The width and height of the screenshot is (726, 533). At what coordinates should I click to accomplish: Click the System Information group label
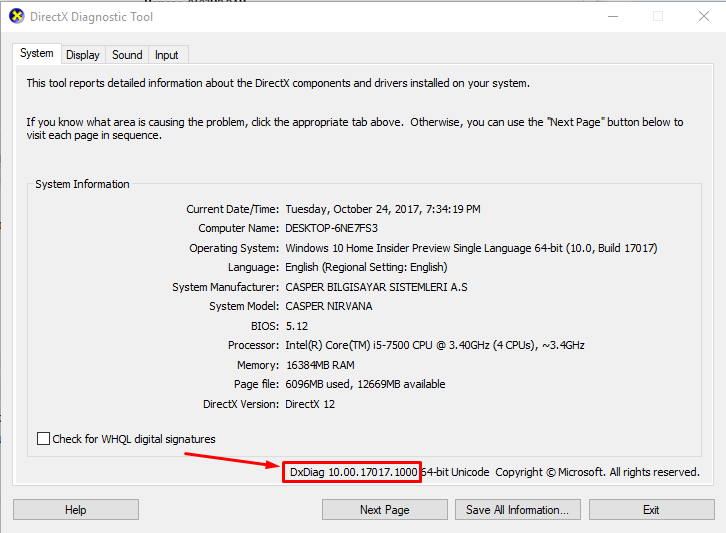82,184
